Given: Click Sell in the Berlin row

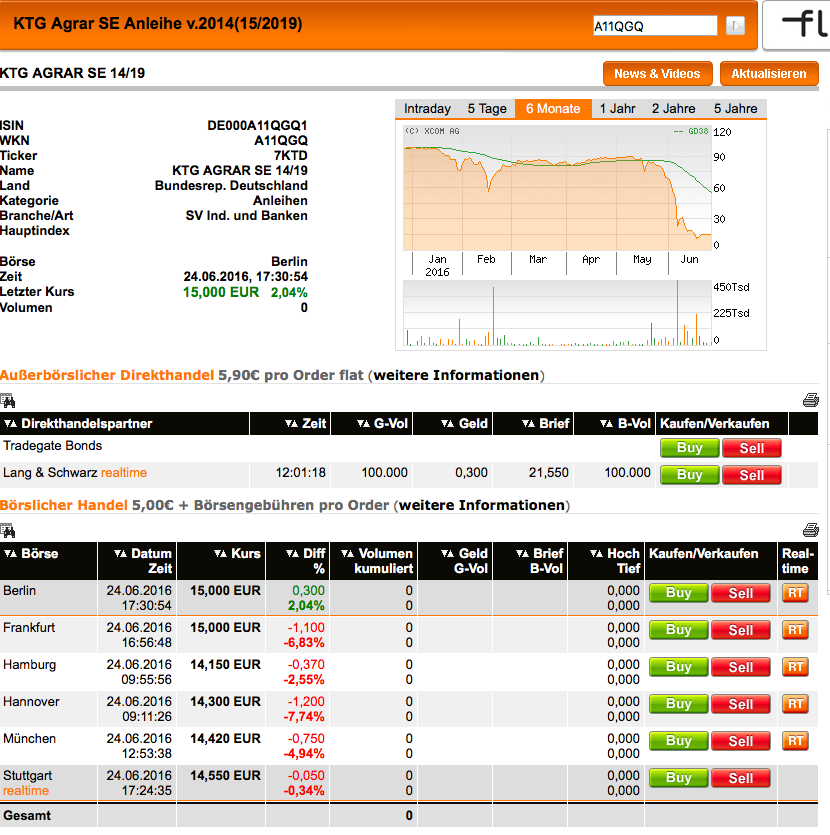Looking at the screenshot, I should [x=741, y=593].
